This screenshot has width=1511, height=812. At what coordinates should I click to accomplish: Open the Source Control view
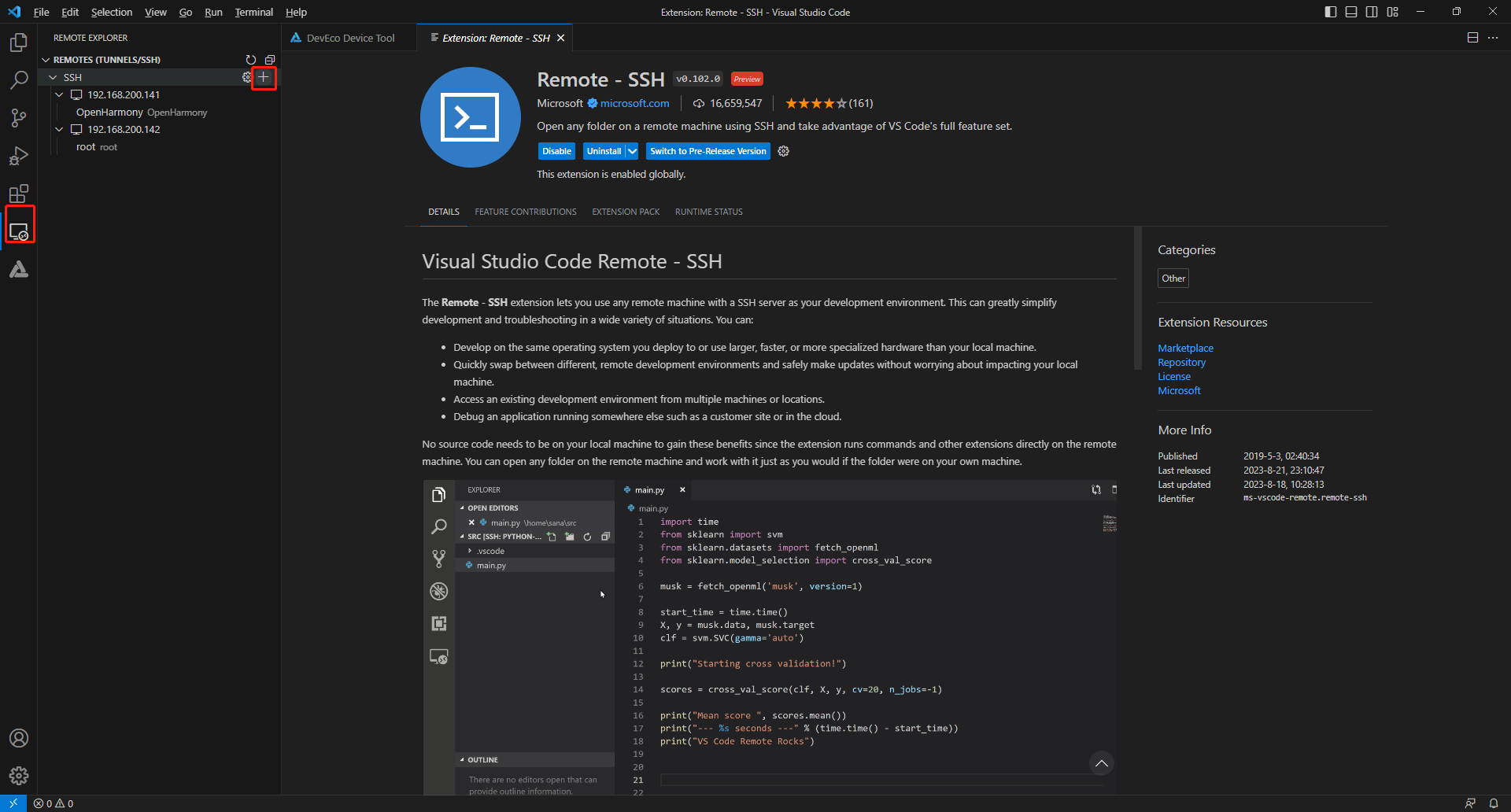coord(19,118)
